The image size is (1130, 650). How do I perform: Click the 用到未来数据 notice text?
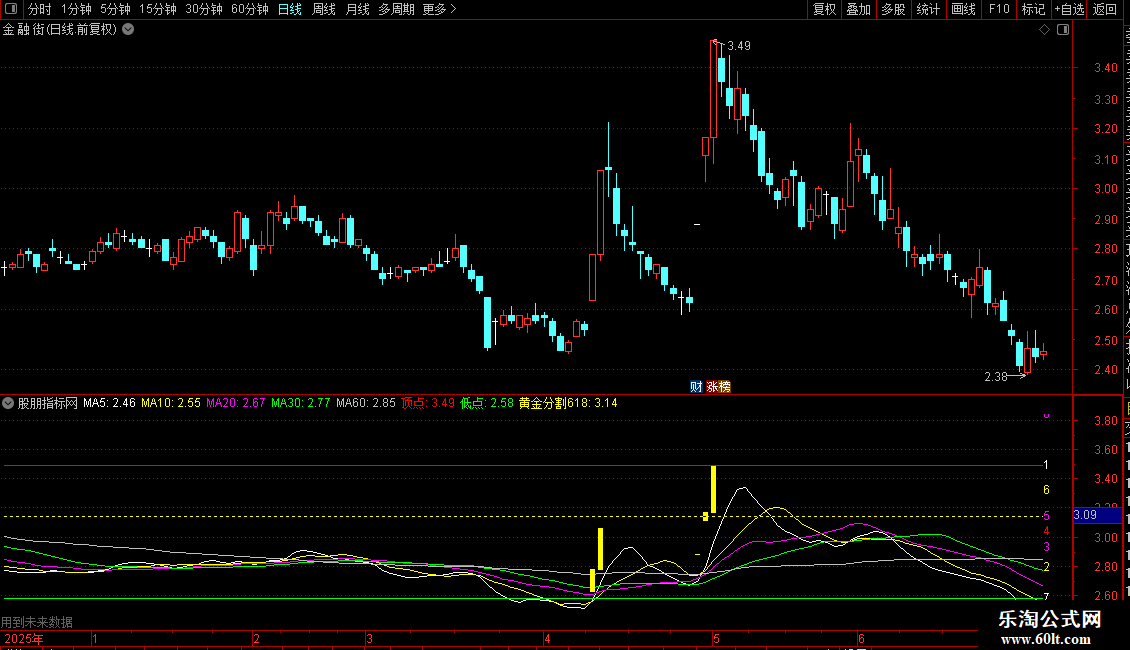tap(37, 622)
